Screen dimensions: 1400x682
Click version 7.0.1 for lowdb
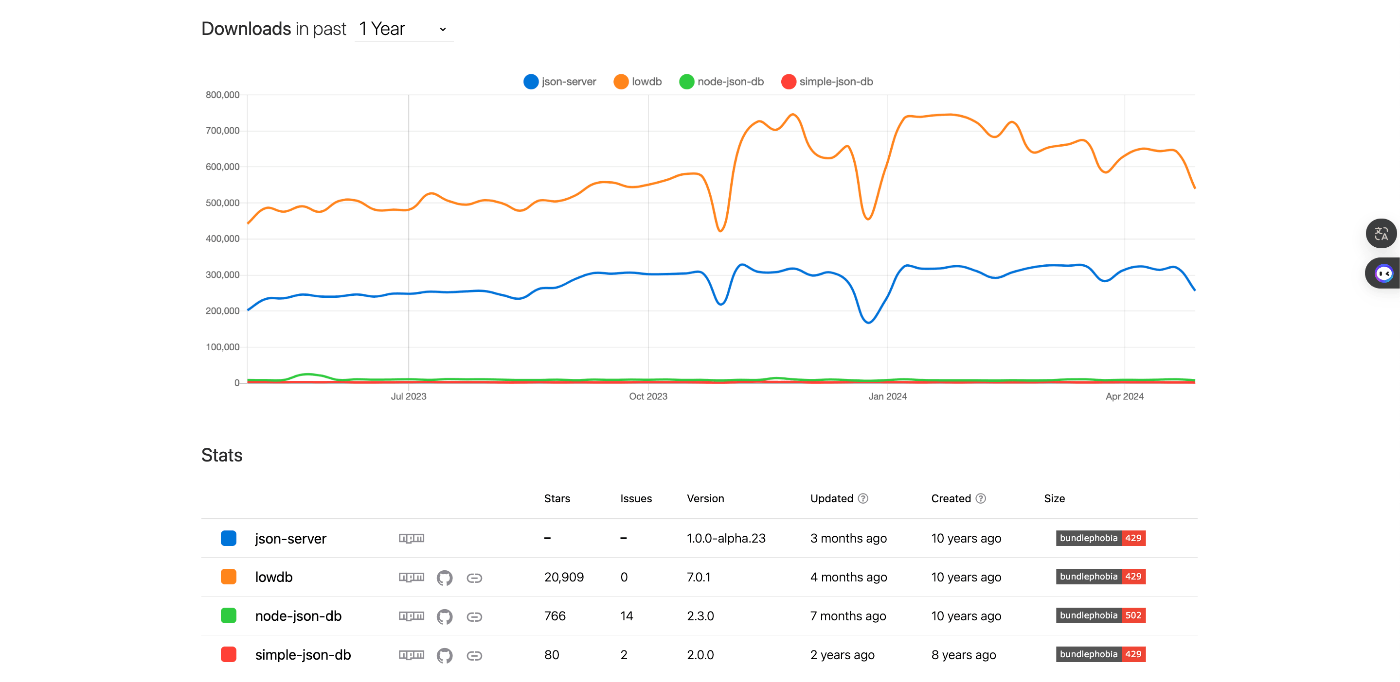pos(700,577)
